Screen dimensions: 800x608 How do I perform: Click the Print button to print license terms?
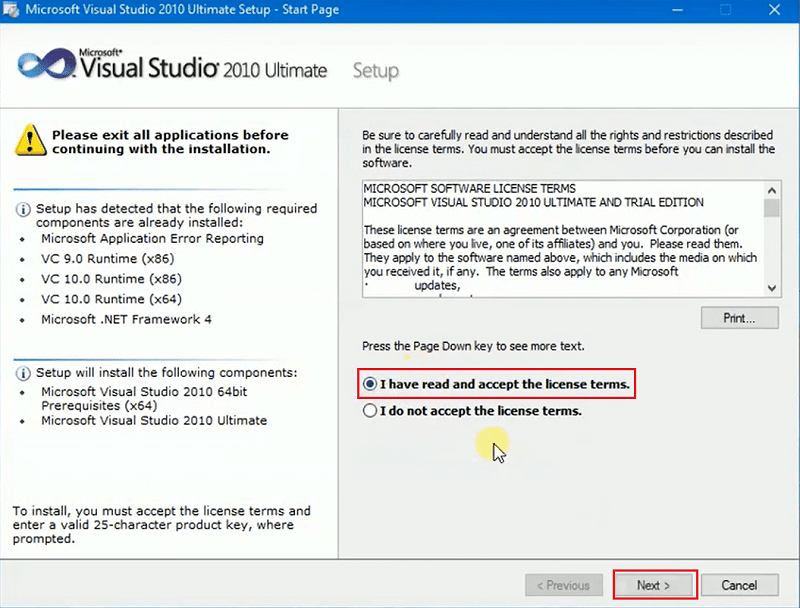click(x=740, y=317)
